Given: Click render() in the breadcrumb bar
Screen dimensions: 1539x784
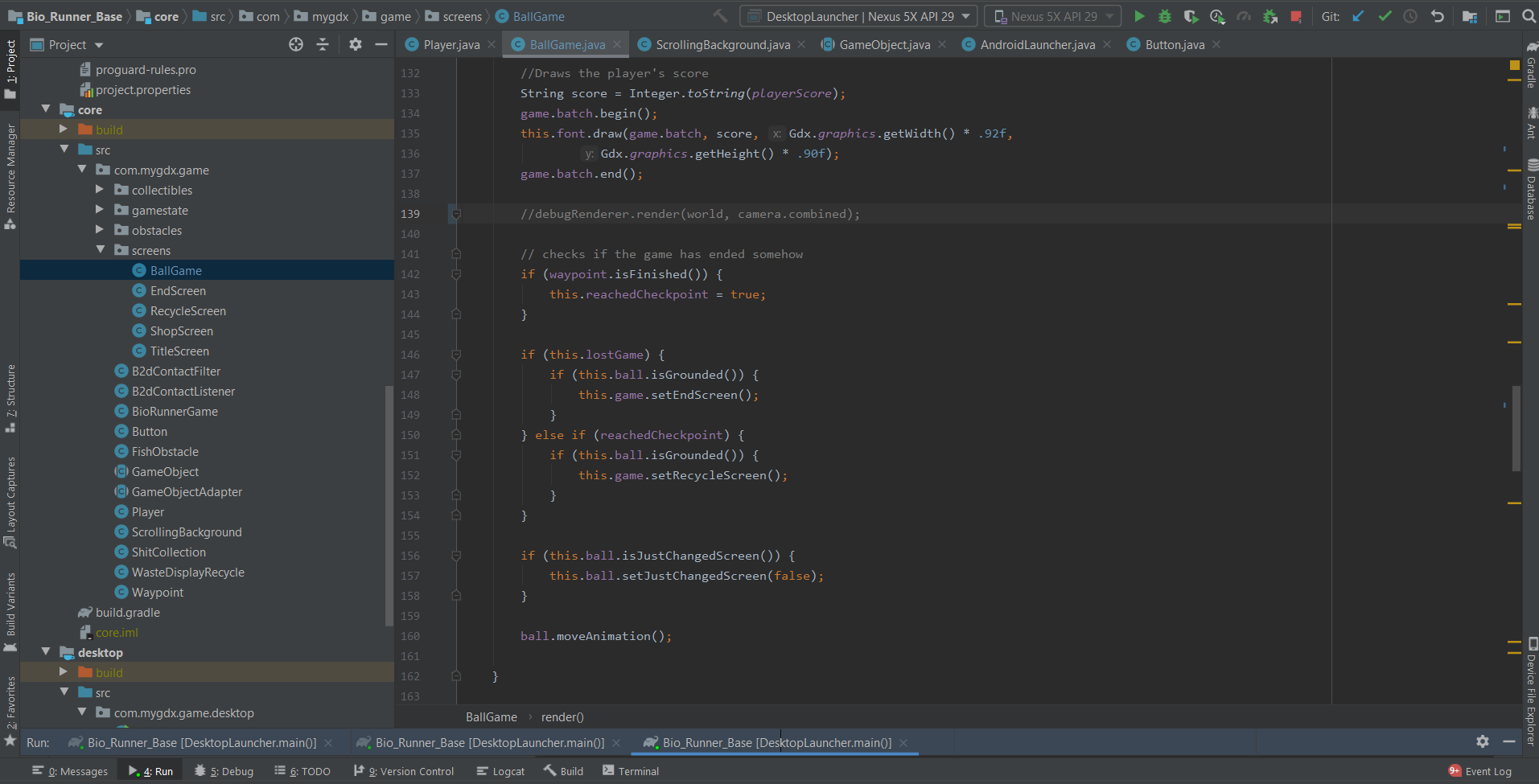Looking at the screenshot, I should pyautogui.click(x=562, y=717).
